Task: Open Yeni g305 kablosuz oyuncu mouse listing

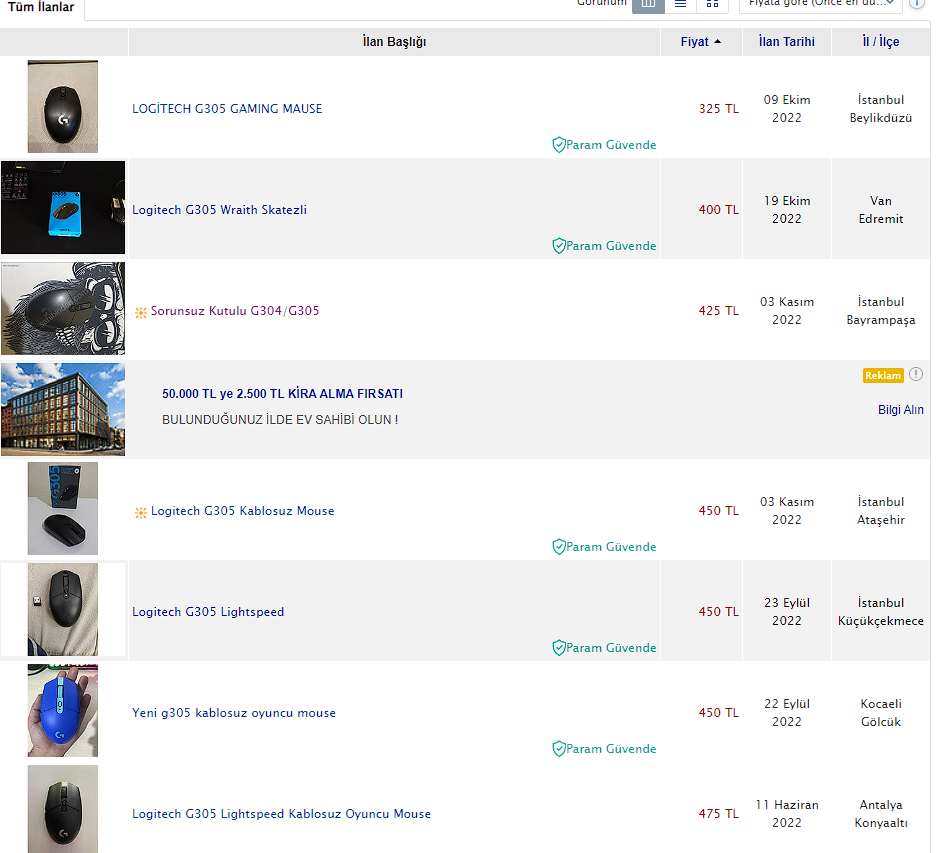Action: (x=234, y=713)
